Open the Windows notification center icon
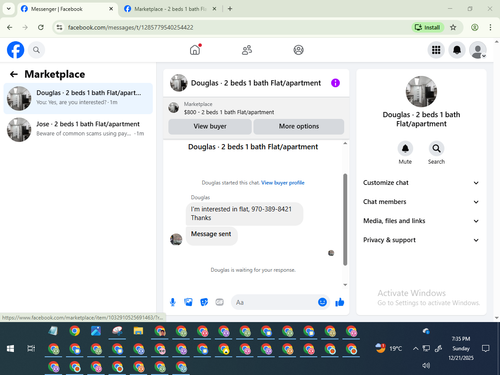 pyautogui.click(x=486, y=349)
